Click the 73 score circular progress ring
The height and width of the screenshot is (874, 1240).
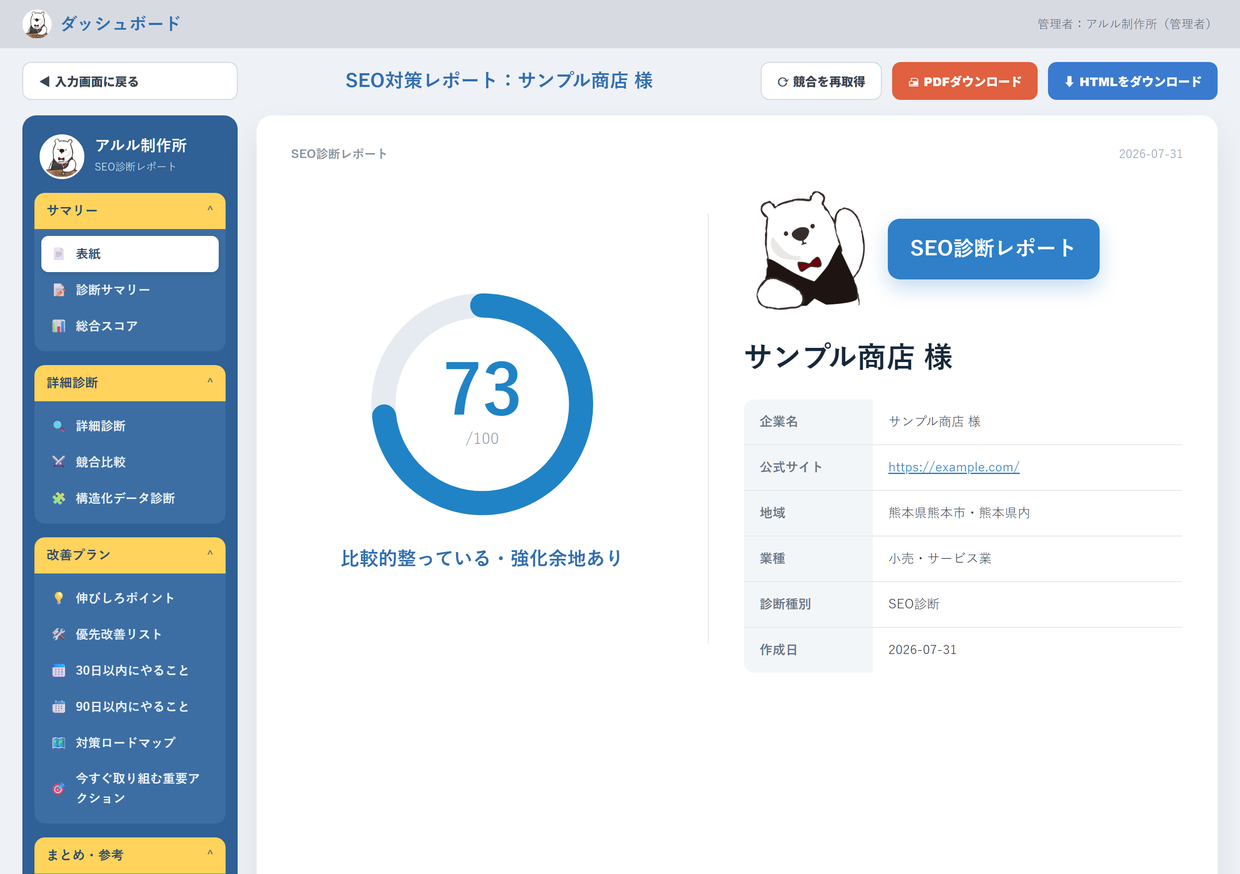click(482, 404)
